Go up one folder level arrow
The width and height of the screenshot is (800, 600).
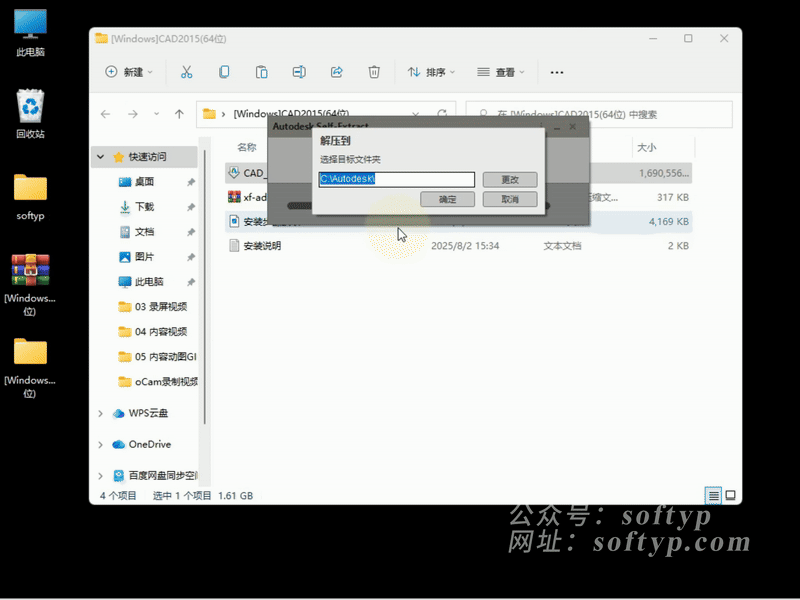click(179, 114)
